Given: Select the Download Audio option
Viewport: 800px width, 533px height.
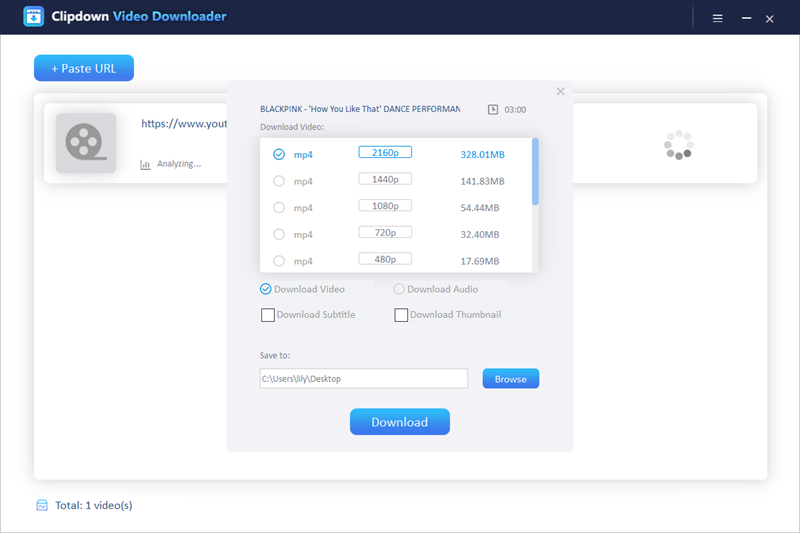Looking at the screenshot, I should pos(400,289).
